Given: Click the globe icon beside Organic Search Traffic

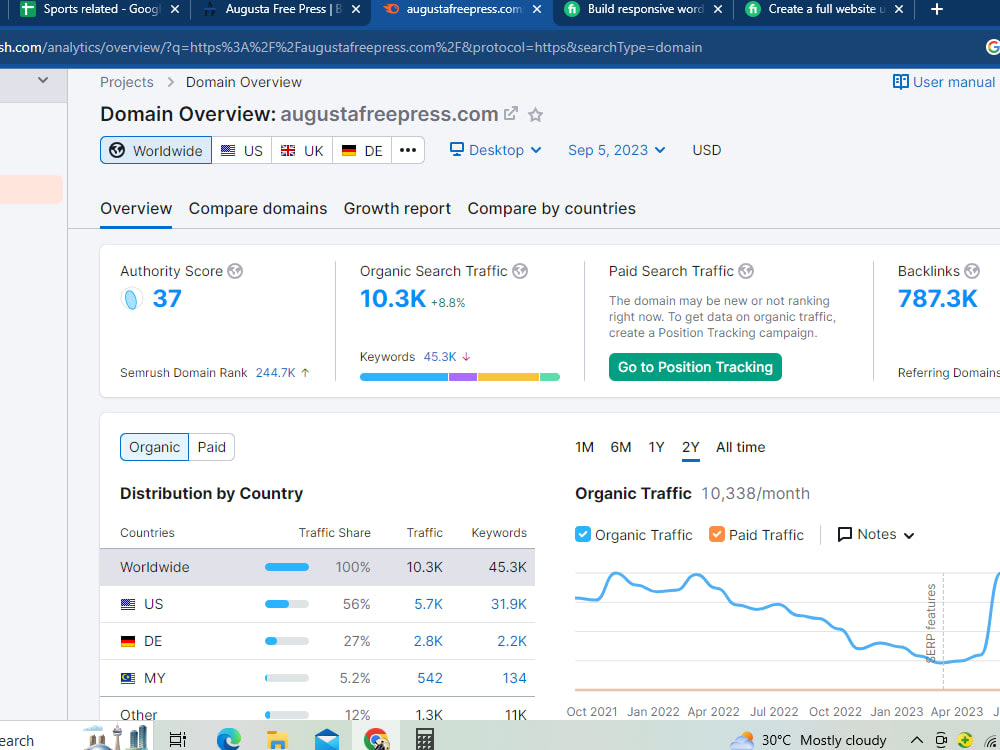Looking at the screenshot, I should click(x=520, y=271).
